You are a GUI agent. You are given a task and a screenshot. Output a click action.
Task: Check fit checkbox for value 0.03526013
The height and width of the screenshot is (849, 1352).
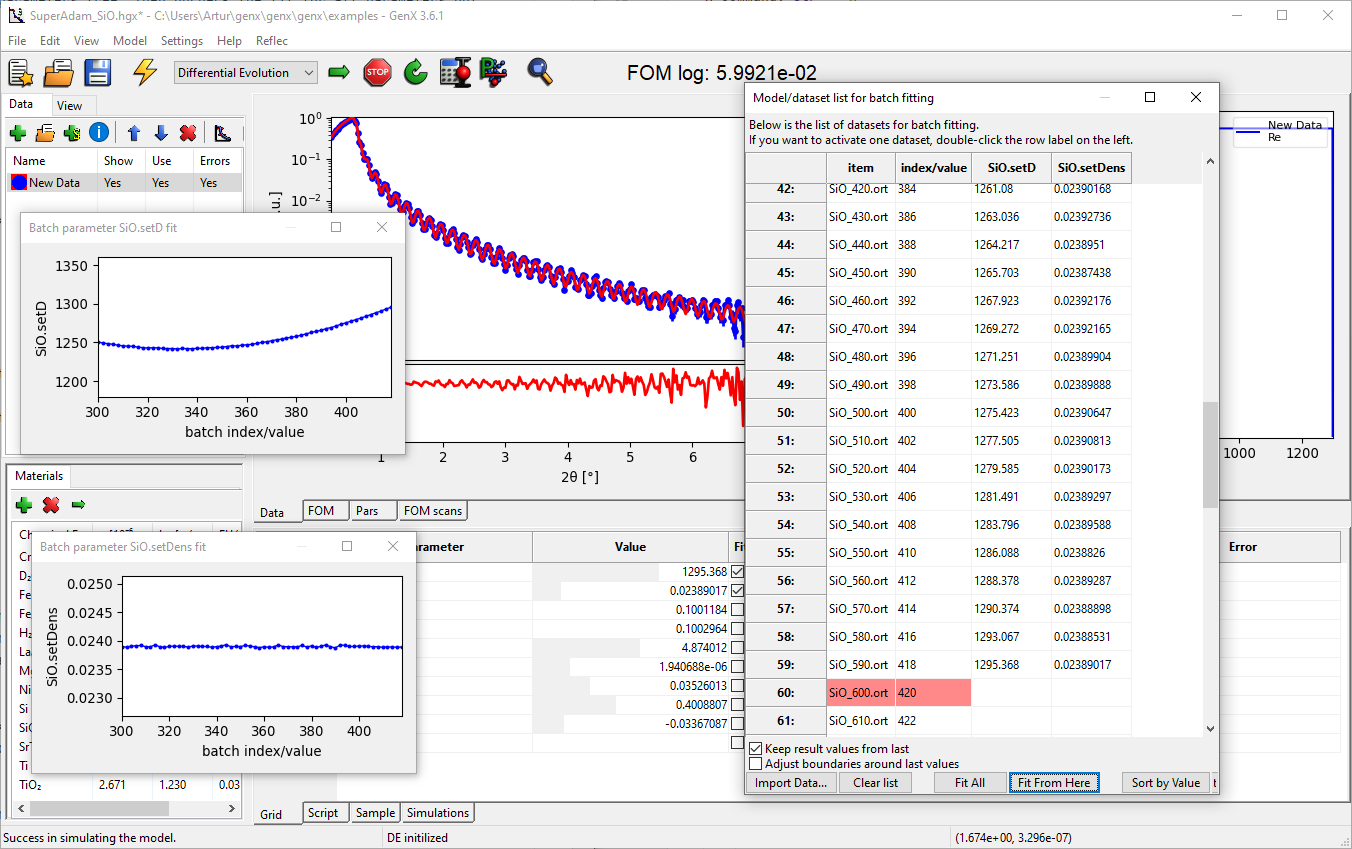738,686
